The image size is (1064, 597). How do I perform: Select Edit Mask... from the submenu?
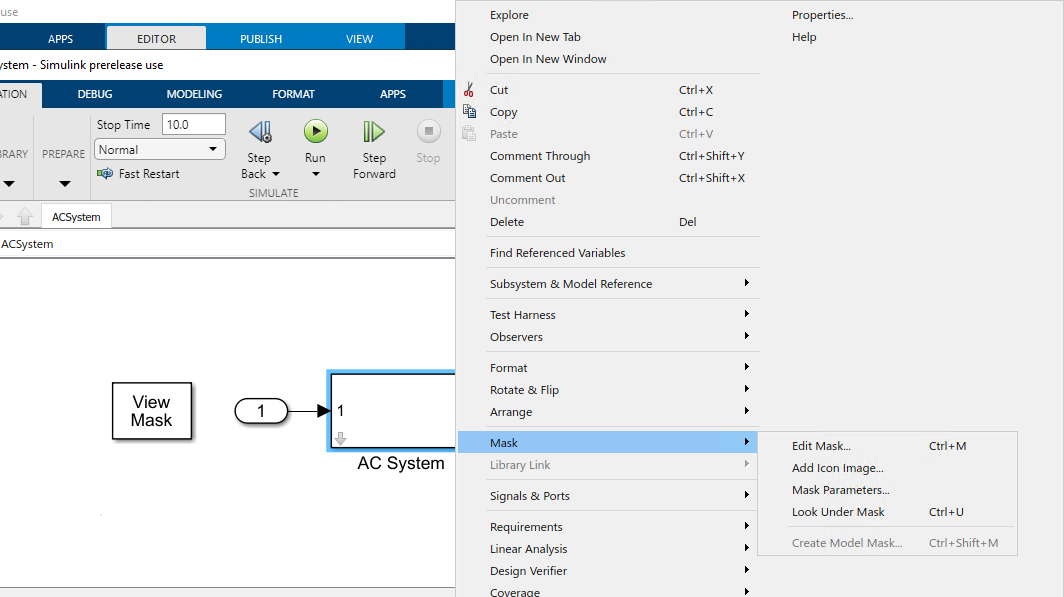pos(821,446)
